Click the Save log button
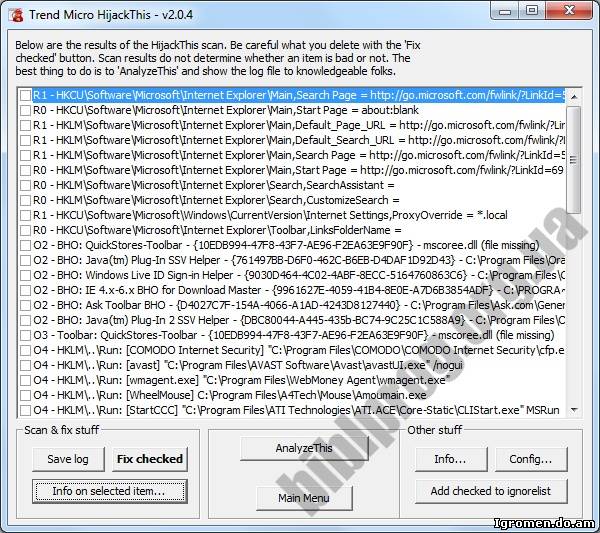The width and height of the screenshot is (600, 533). tap(68, 459)
